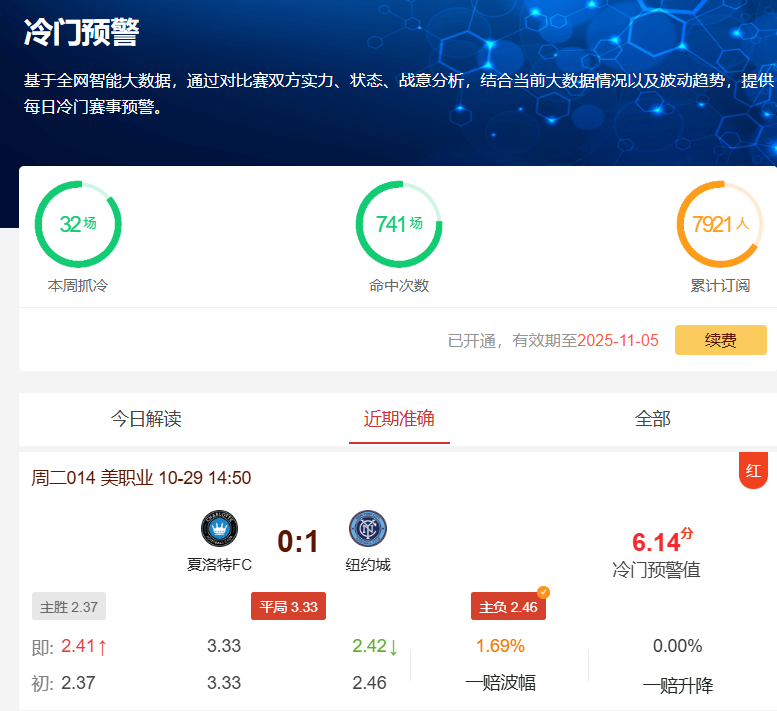Click the red 红 result badge
The image size is (777, 711).
(x=753, y=470)
